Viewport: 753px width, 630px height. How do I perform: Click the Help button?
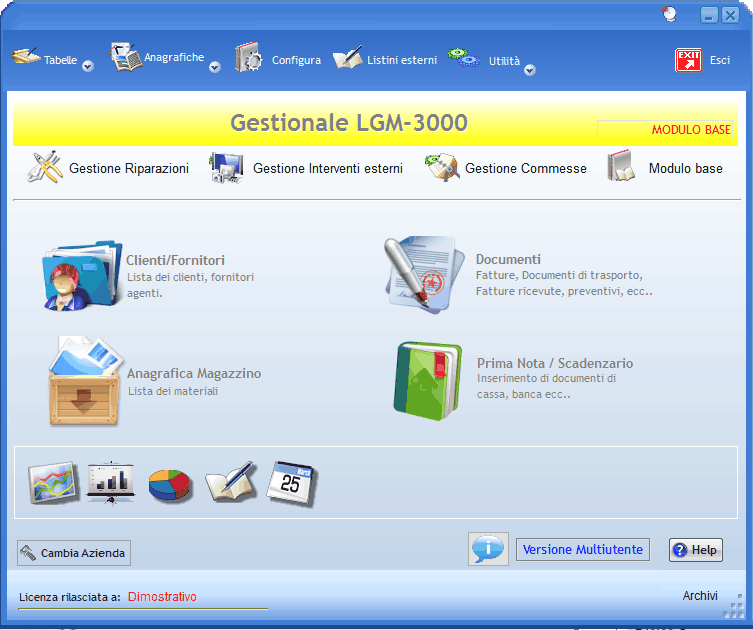point(695,549)
